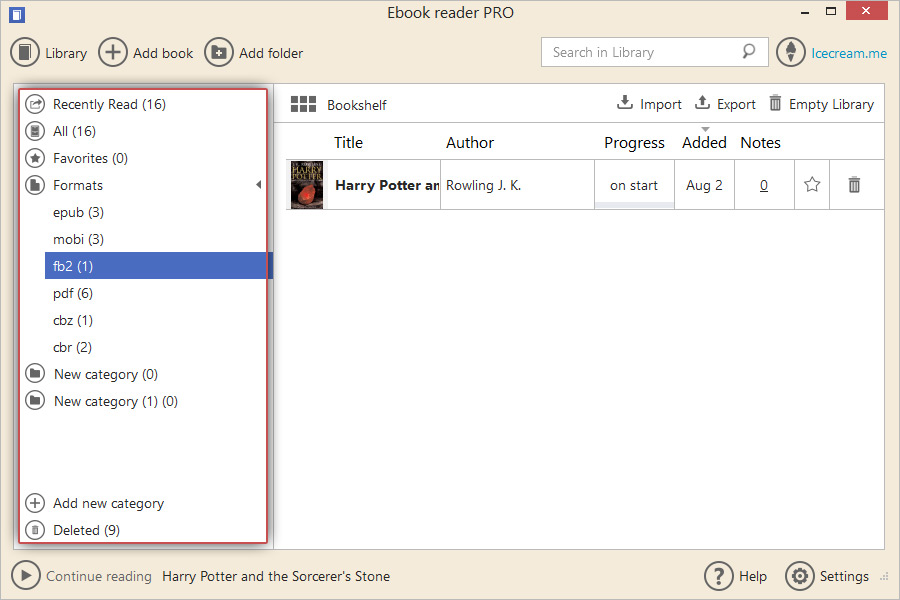Viewport: 900px width, 600px height.
Task: Collapse the Formats section
Action: click(258, 184)
